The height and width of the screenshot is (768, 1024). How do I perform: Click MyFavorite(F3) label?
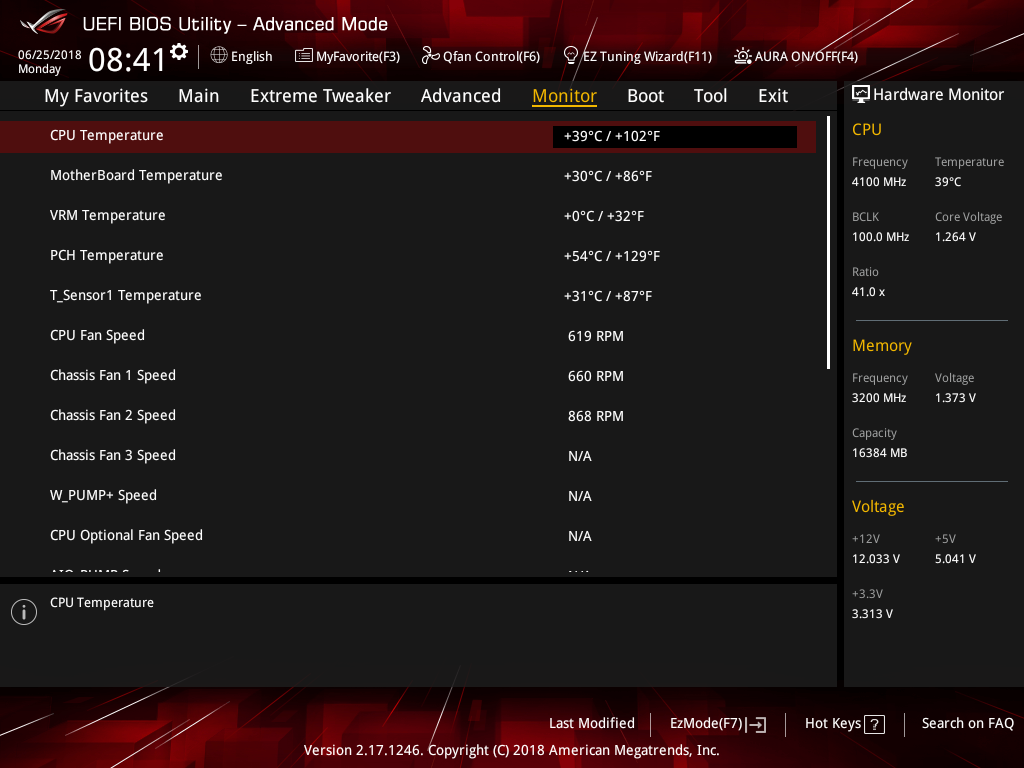358,57
